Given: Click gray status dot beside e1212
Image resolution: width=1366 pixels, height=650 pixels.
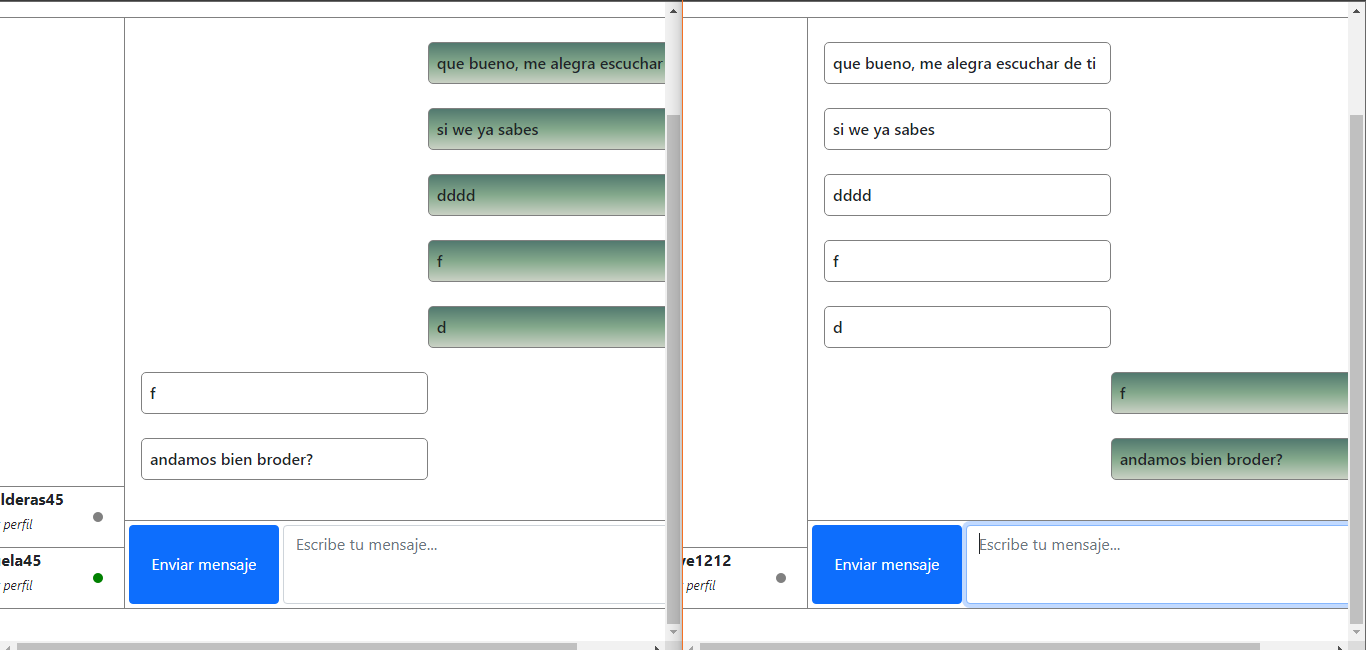Looking at the screenshot, I should tap(781, 578).
